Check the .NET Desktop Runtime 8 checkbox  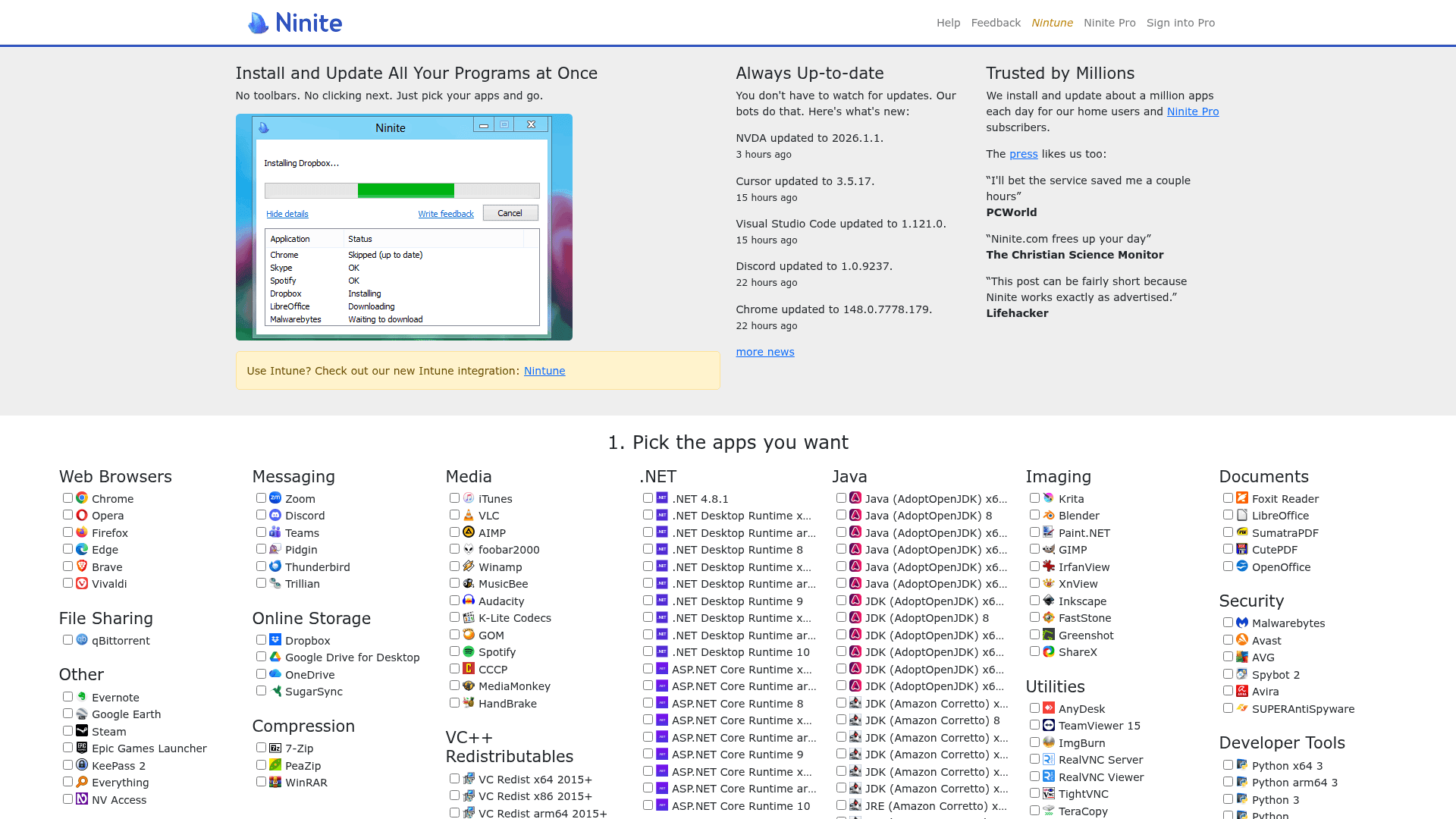tap(648, 549)
